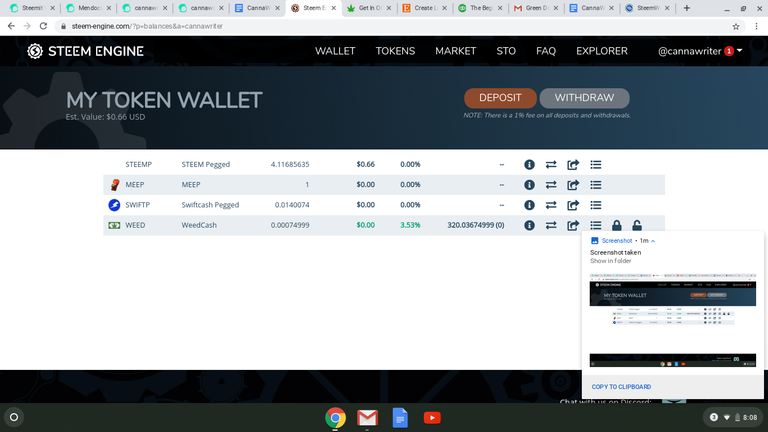Open the ChromeOS launcher circle
768x432 pixels.
click(x=14, y=417)
